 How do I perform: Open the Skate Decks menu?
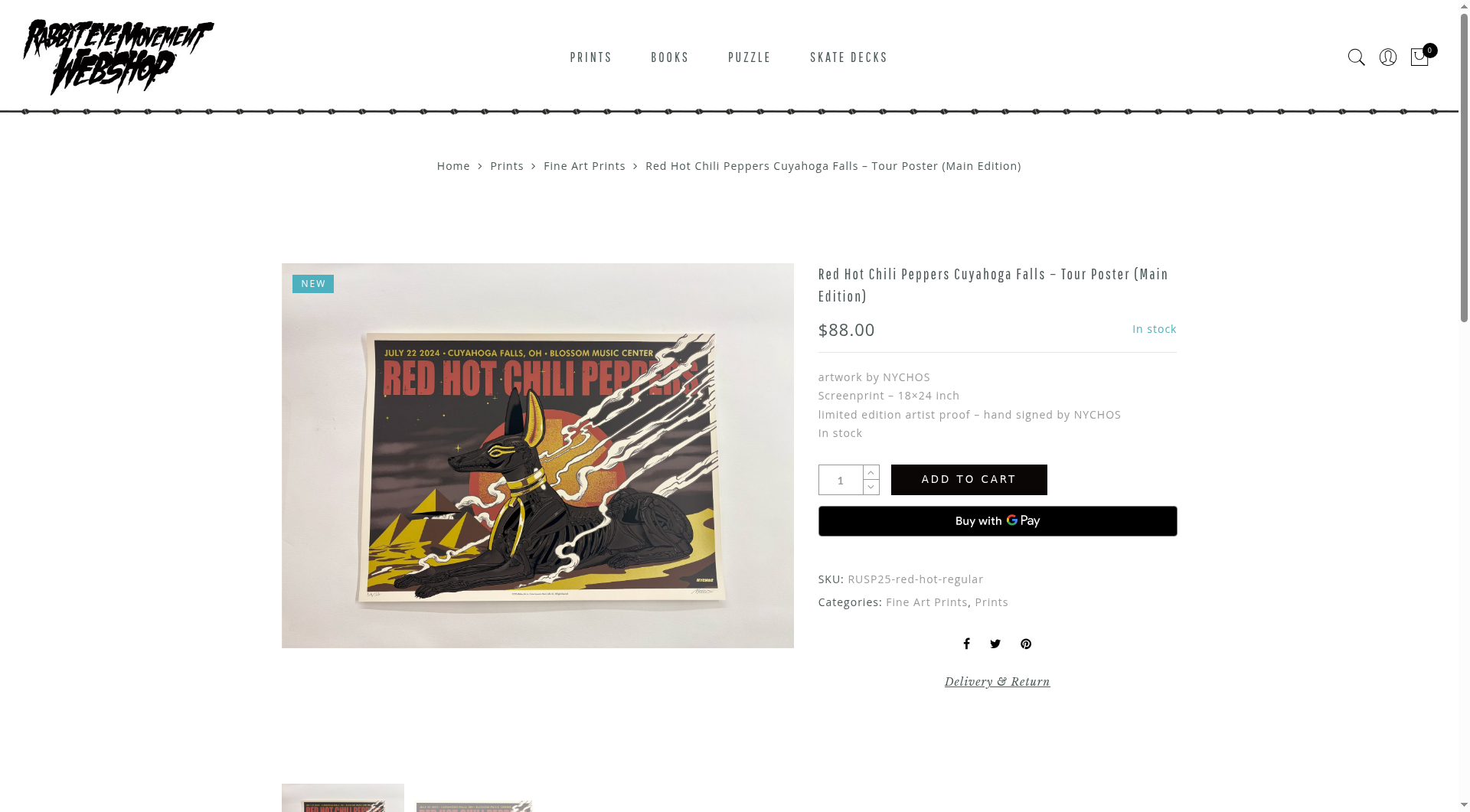[849, 57]
